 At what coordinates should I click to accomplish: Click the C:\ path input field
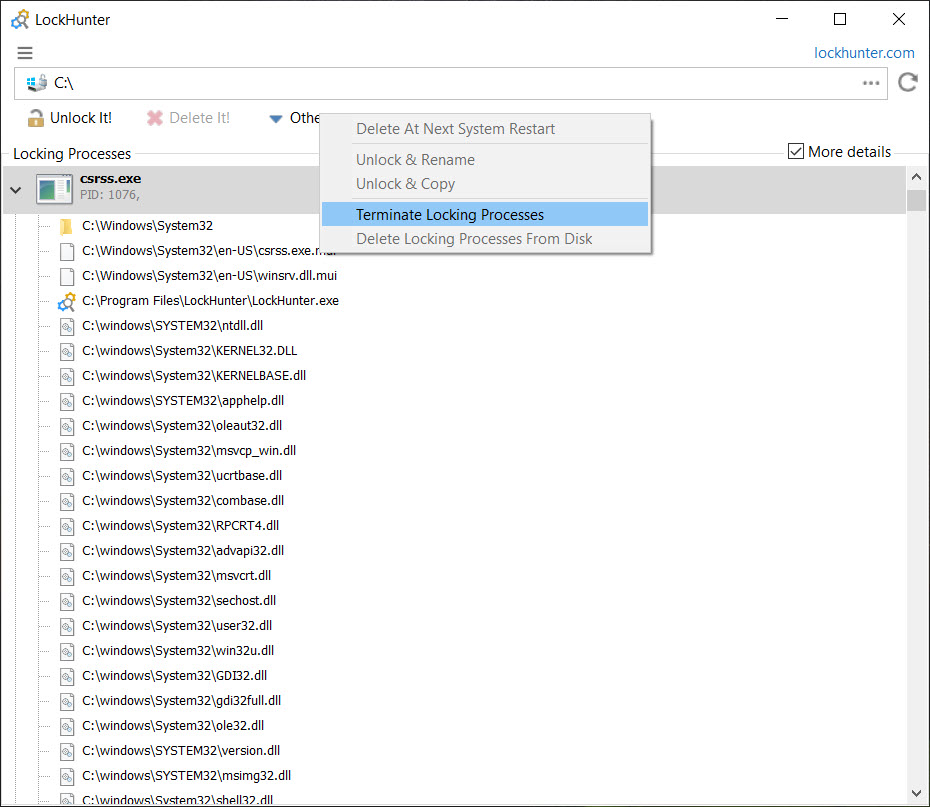pos(451,83)
